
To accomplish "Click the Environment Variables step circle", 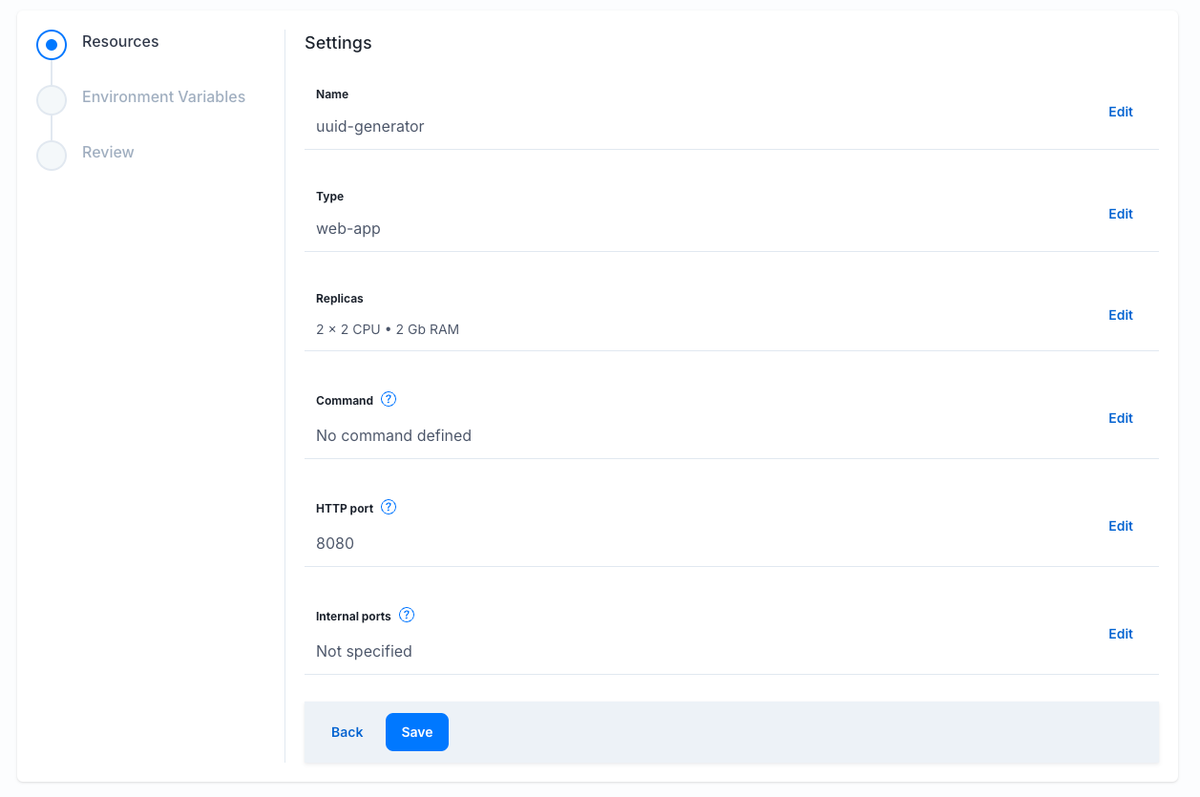I will coord(51,100).
